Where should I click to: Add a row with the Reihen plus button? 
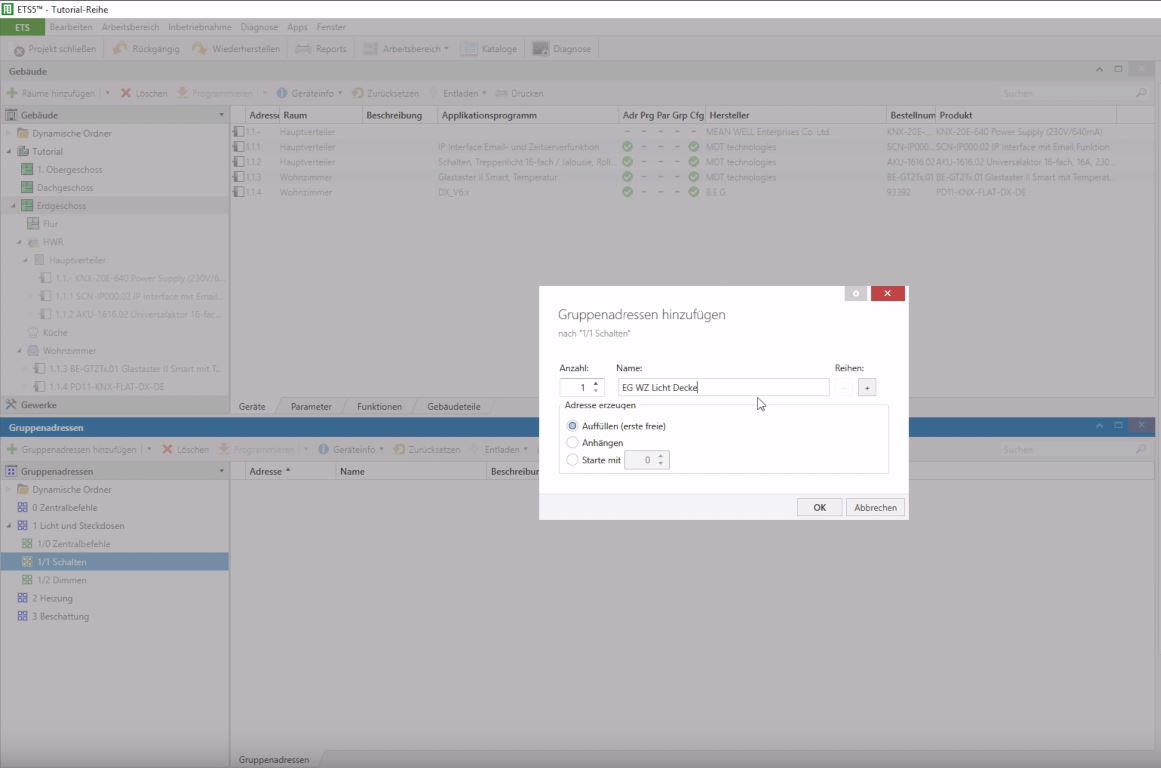(867, 387)
